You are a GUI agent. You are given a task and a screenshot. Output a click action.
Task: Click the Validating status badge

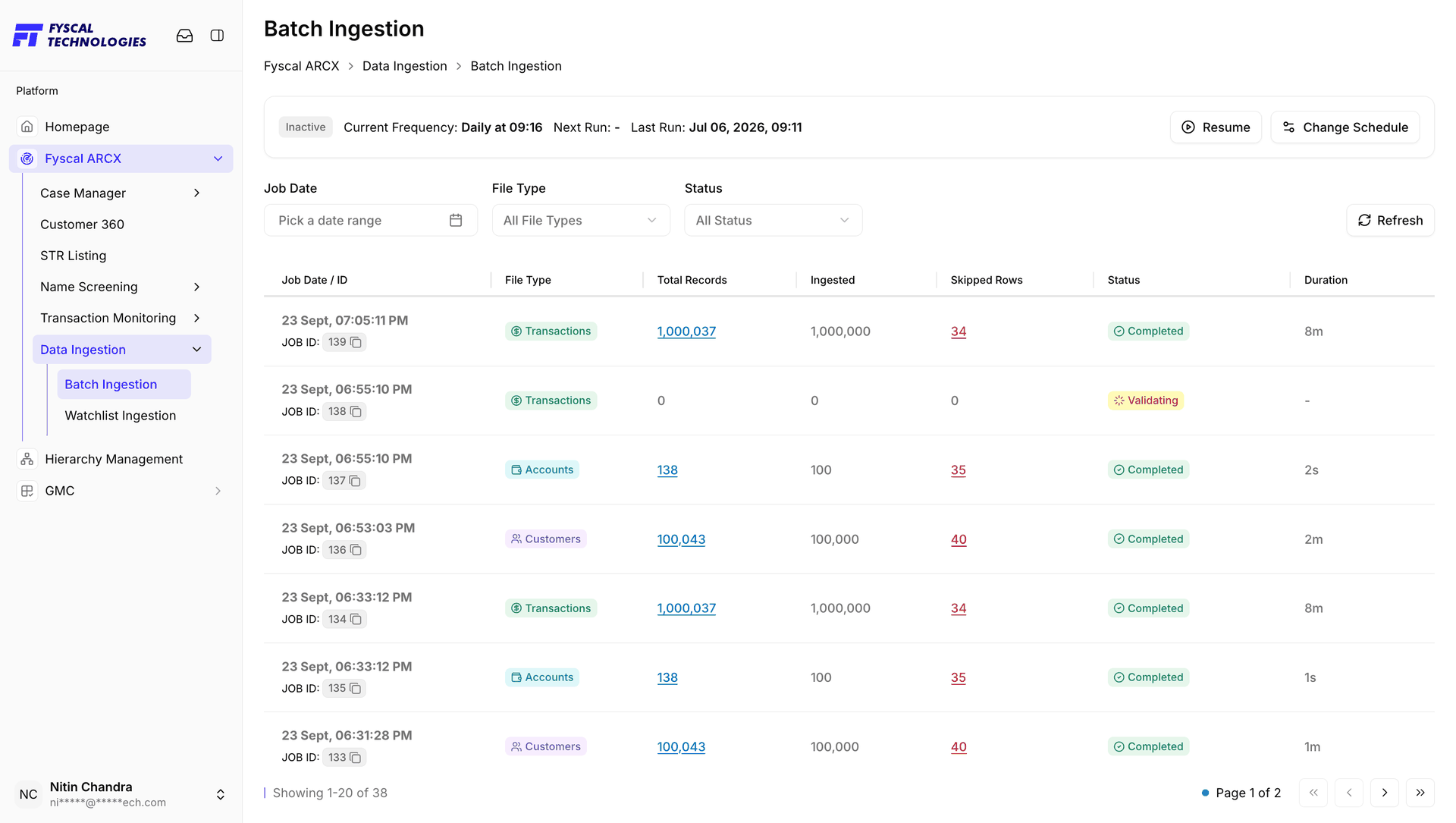coord(1145,401)
